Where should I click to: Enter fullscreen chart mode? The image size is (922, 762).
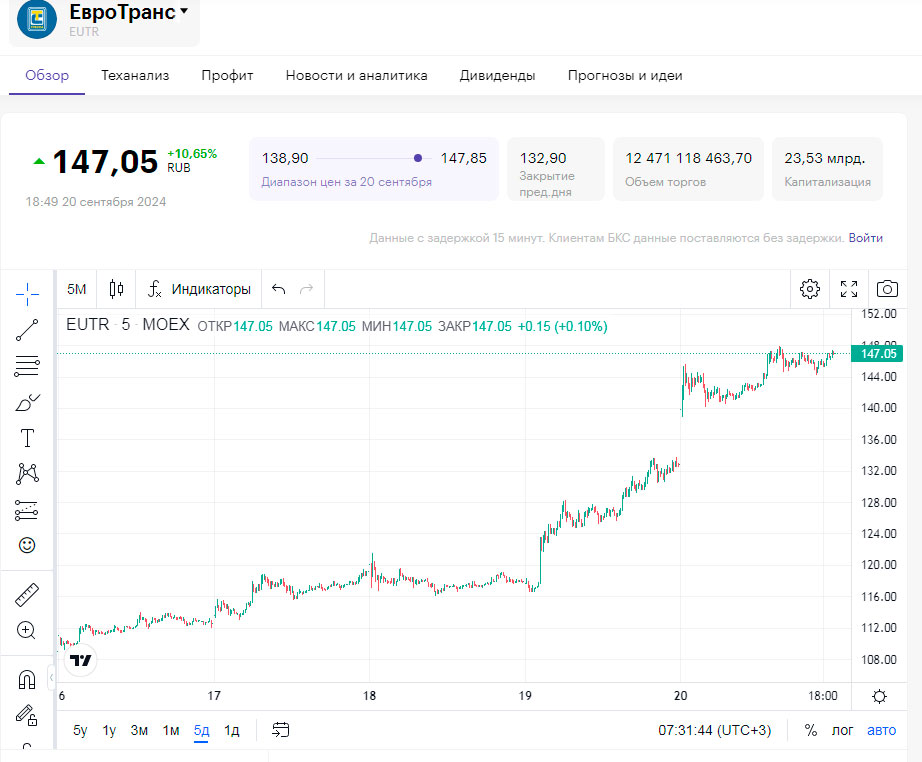click(x=849, y=289)
